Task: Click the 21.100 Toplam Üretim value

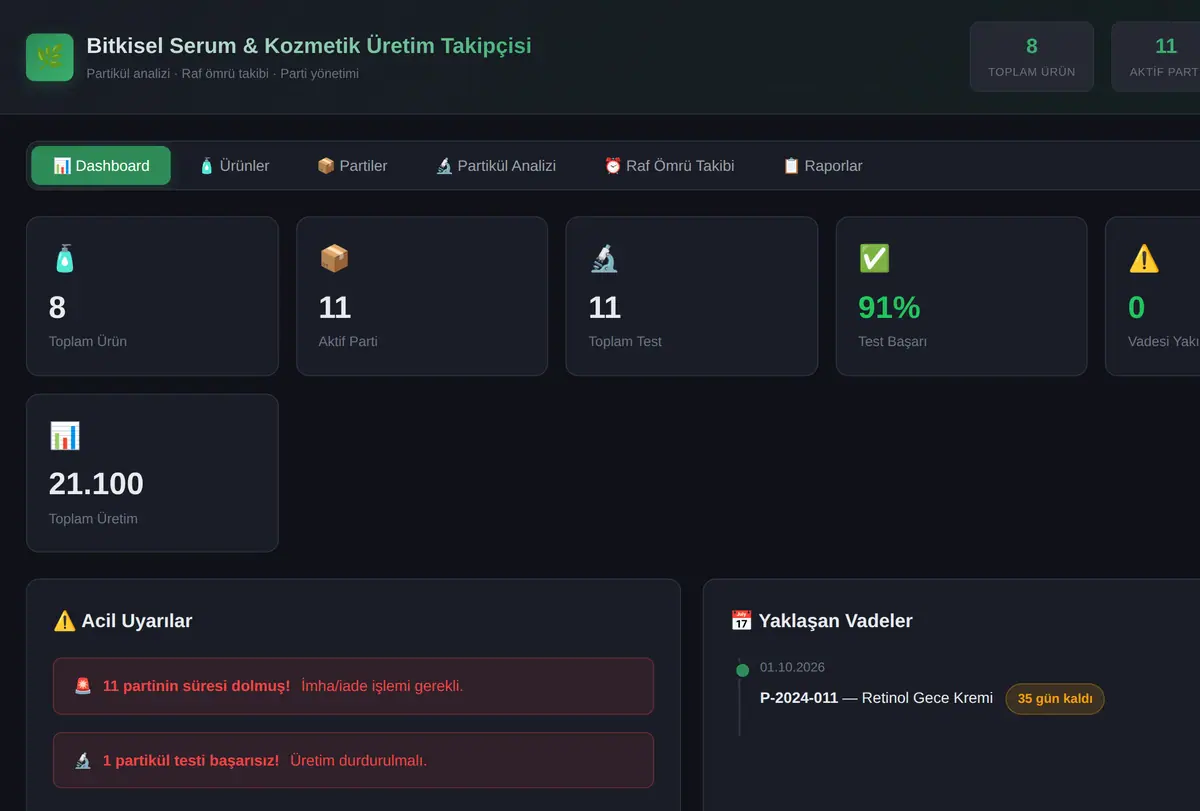Action: pyautogui.click(x=96, y=484)
